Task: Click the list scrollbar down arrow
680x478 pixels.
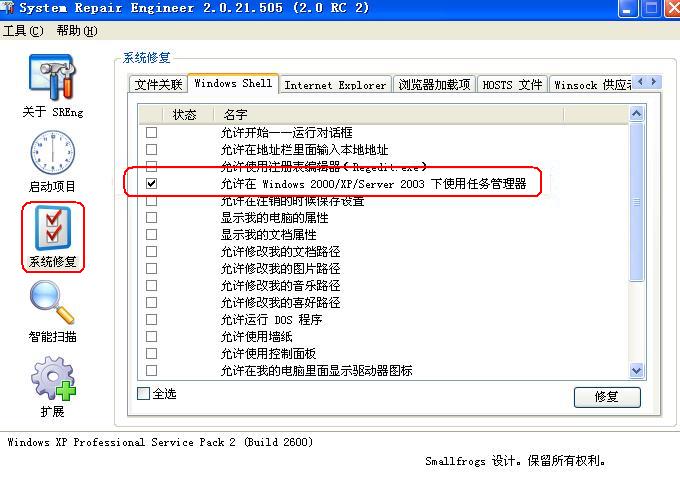Action: coord(636,370)
